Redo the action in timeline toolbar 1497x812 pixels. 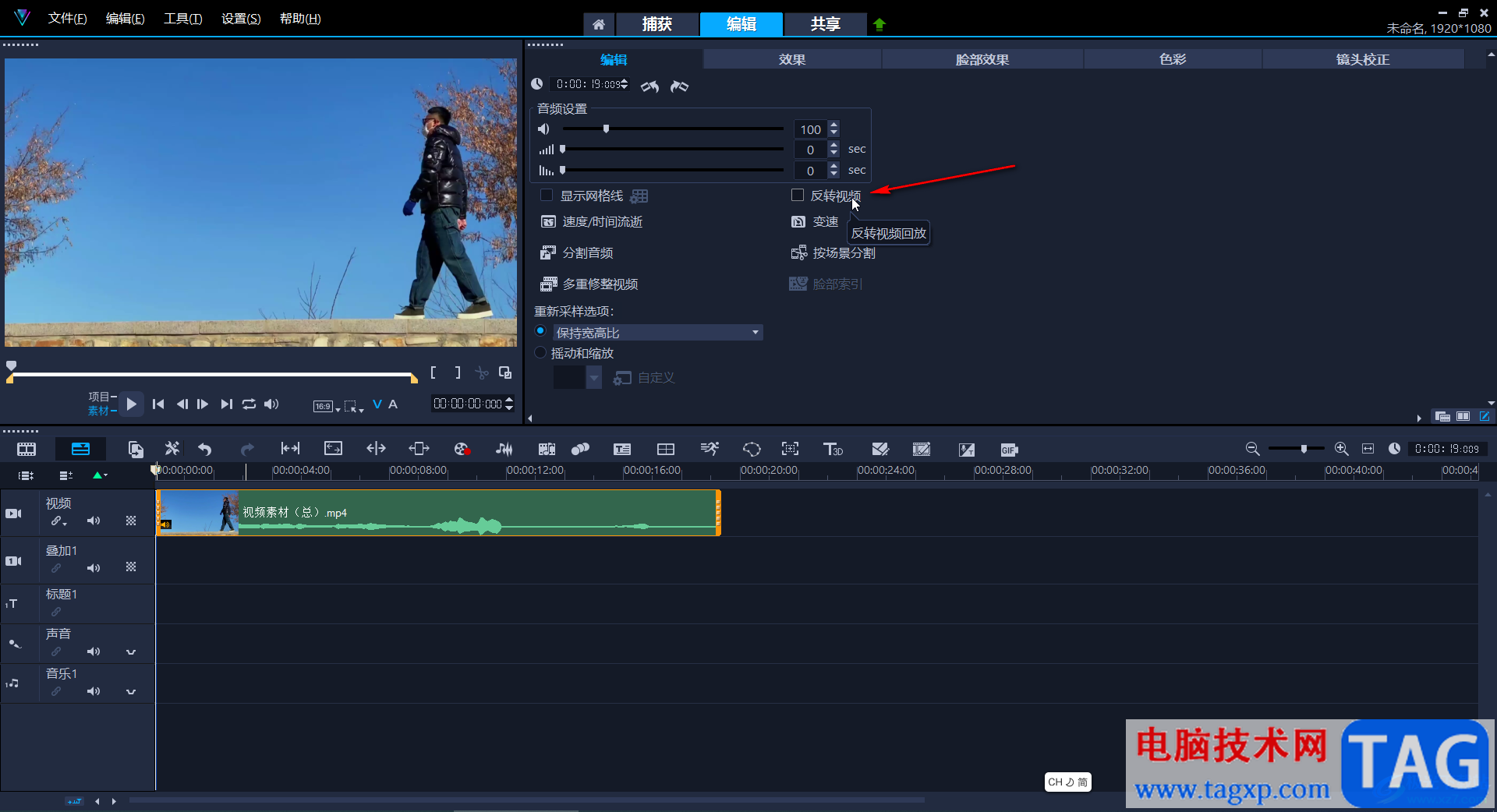(247, 449)
